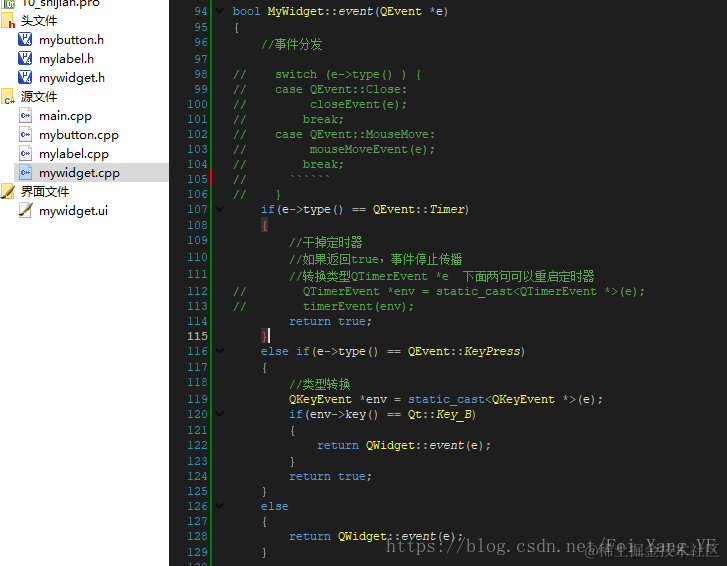Click the mybutton.h header file icon
Screen dimensions: 727x566
coord(25,39)
